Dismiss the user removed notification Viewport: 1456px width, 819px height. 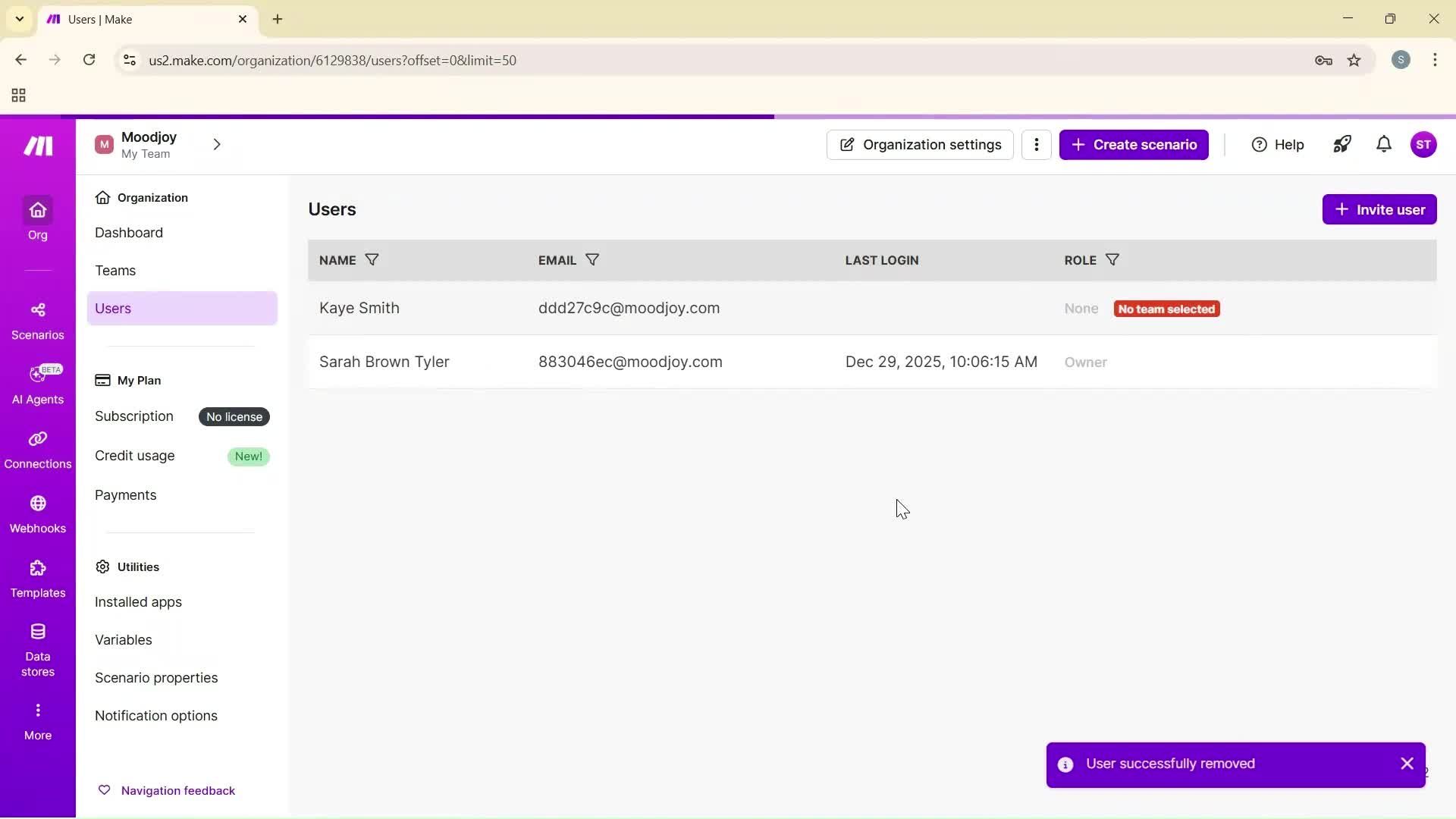pos(1407,764)
